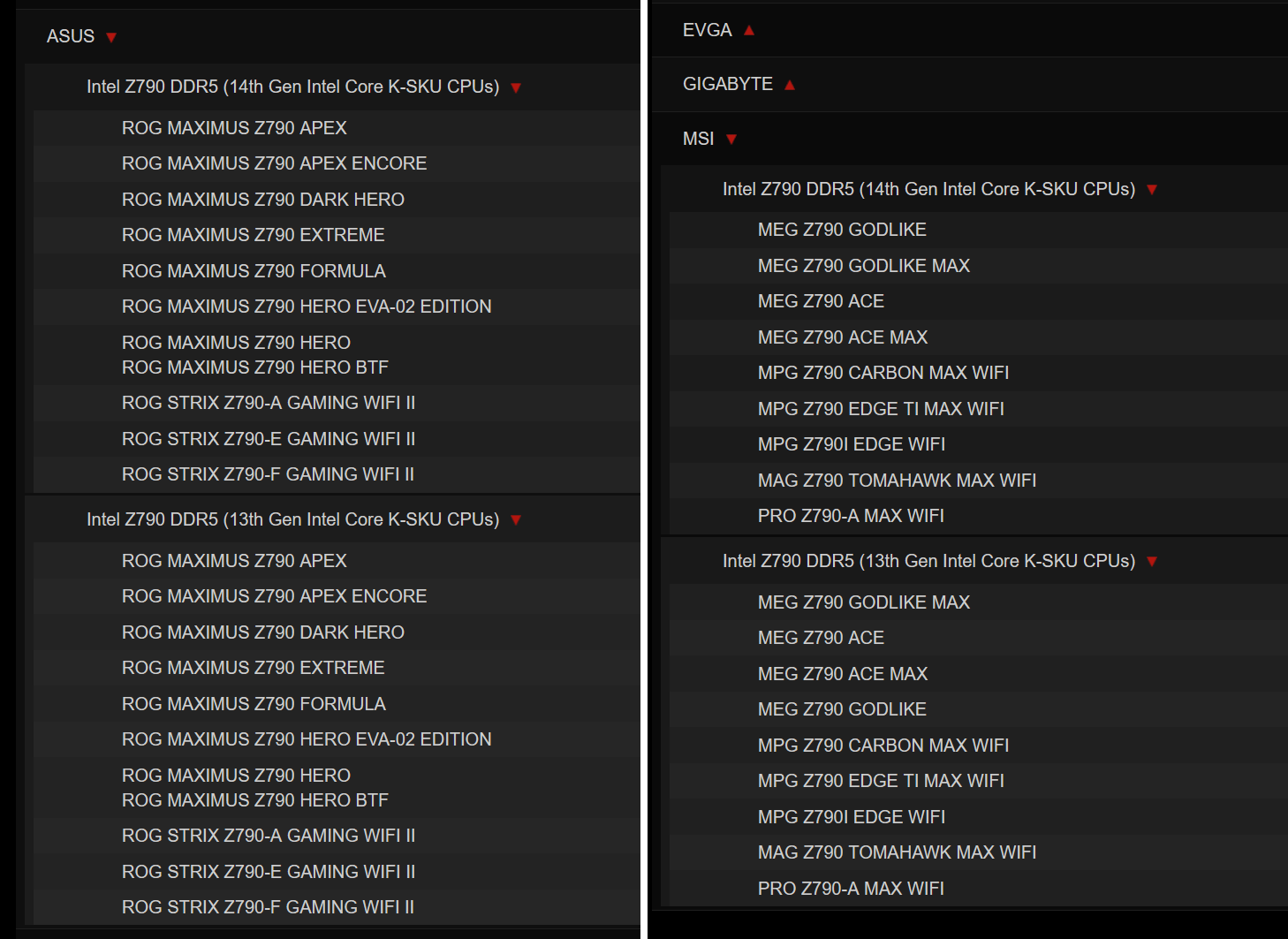The height and width of the screenshot is (939, 1288).
Task: Select MEG Z790 ACE MAX under MSI 14th Gen
Action: (x=843, y=337)
